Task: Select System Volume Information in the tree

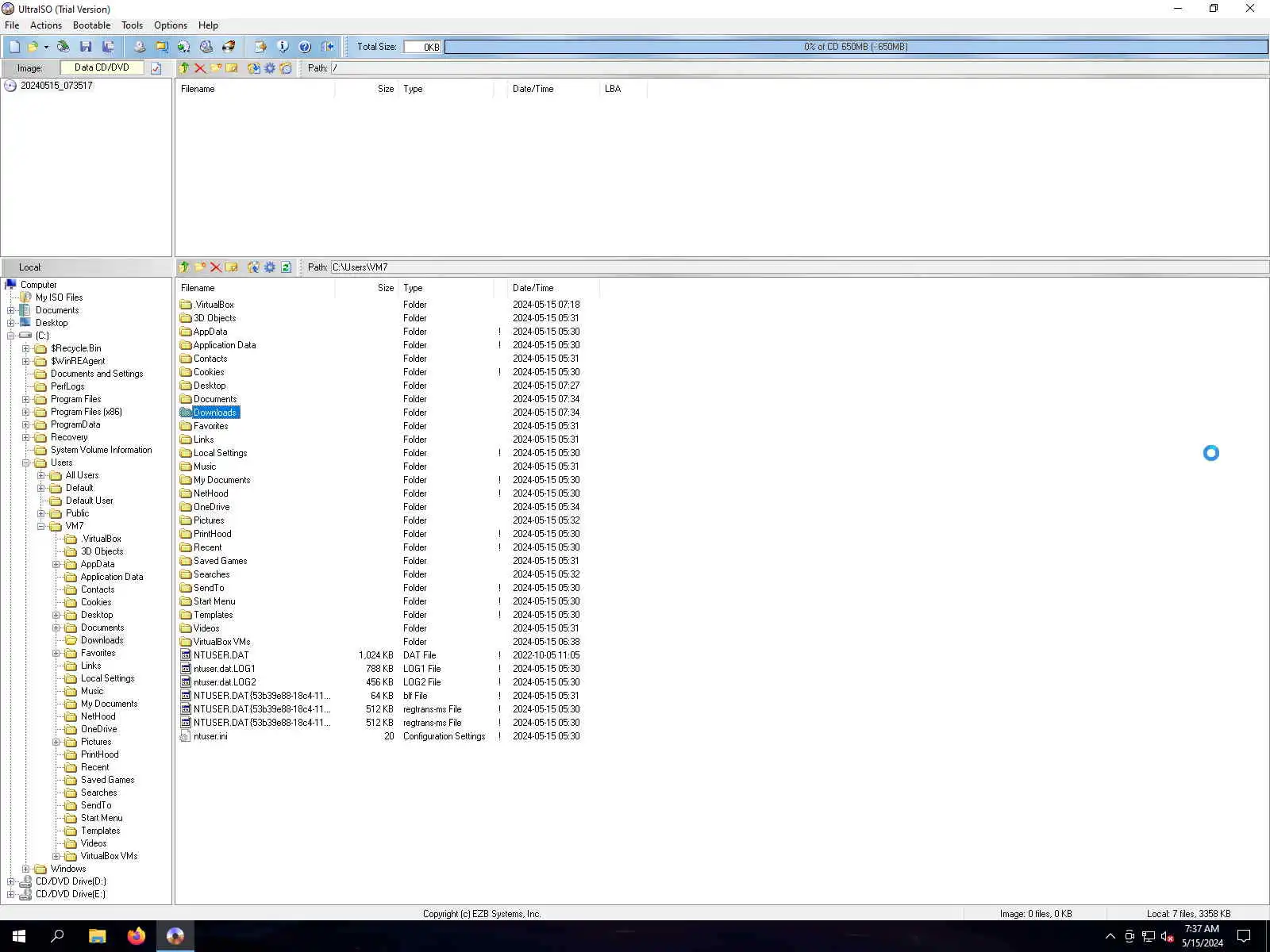Action: (x=101, y=450)
